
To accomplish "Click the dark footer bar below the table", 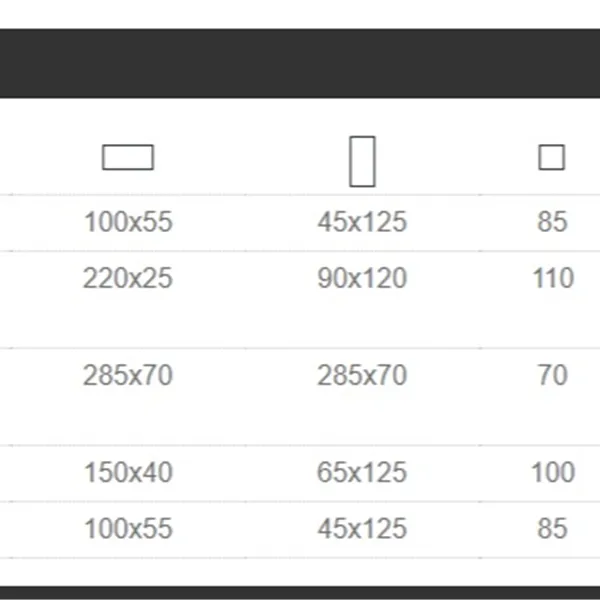I will [300, 593].
